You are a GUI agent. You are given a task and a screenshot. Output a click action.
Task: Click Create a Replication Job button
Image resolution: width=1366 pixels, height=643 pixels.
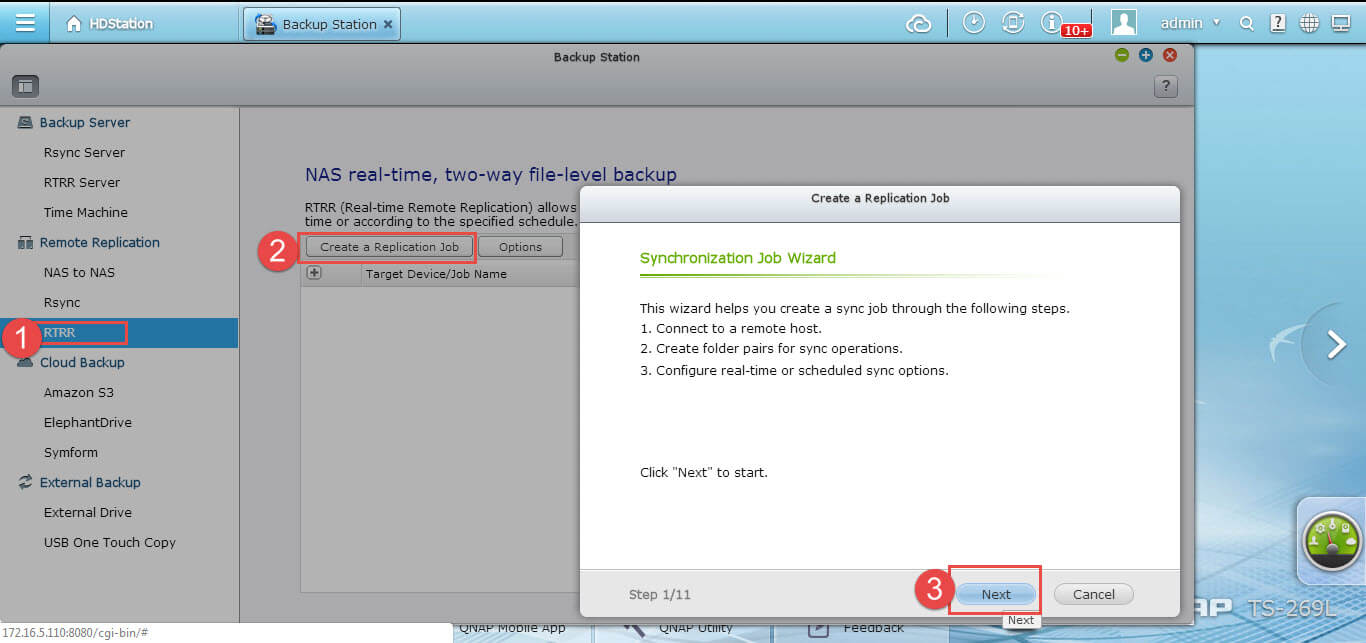point(389,247)
